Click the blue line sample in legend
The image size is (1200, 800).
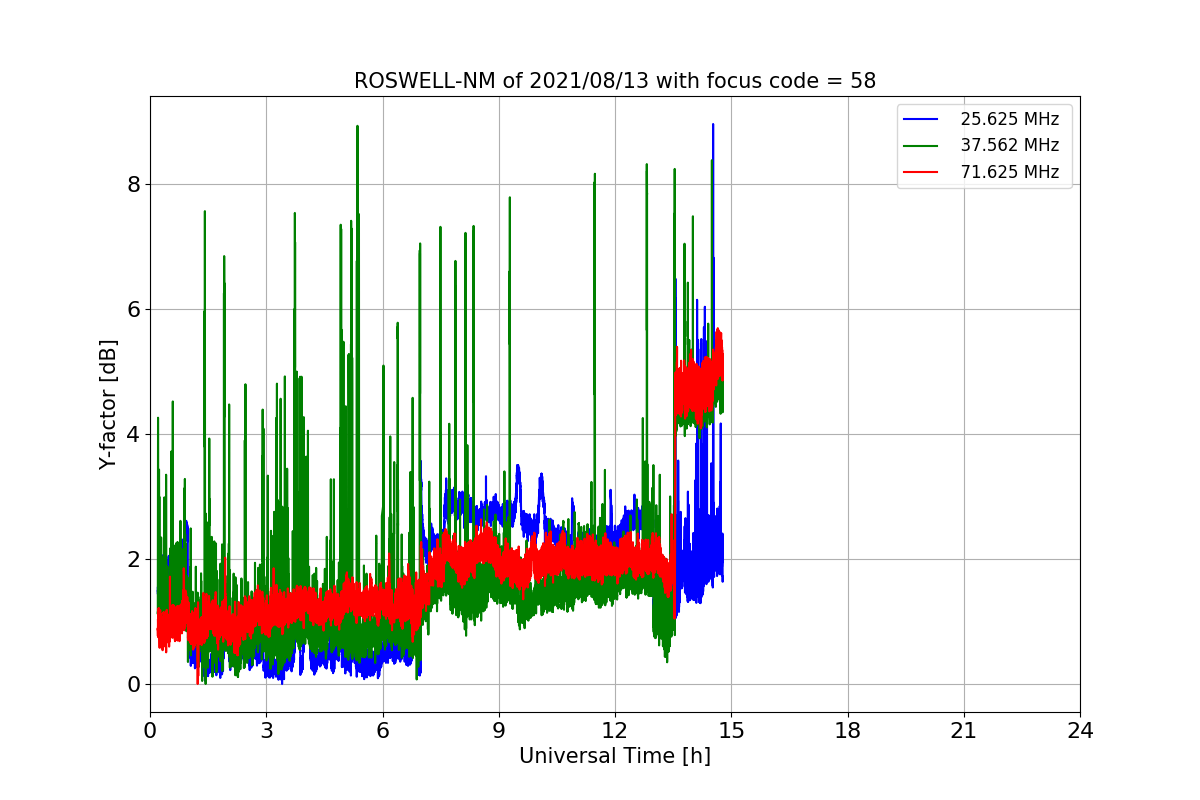[x=922, y=119]
